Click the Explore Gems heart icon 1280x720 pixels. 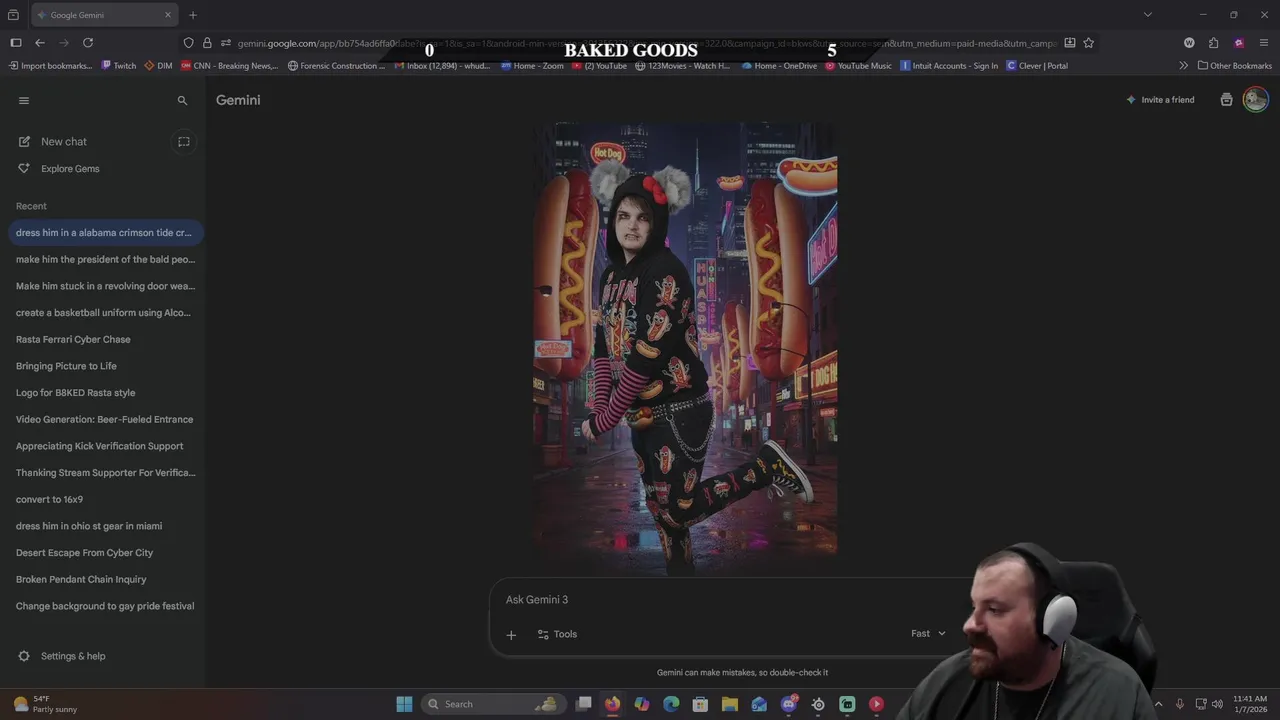[x=24, y=169]
